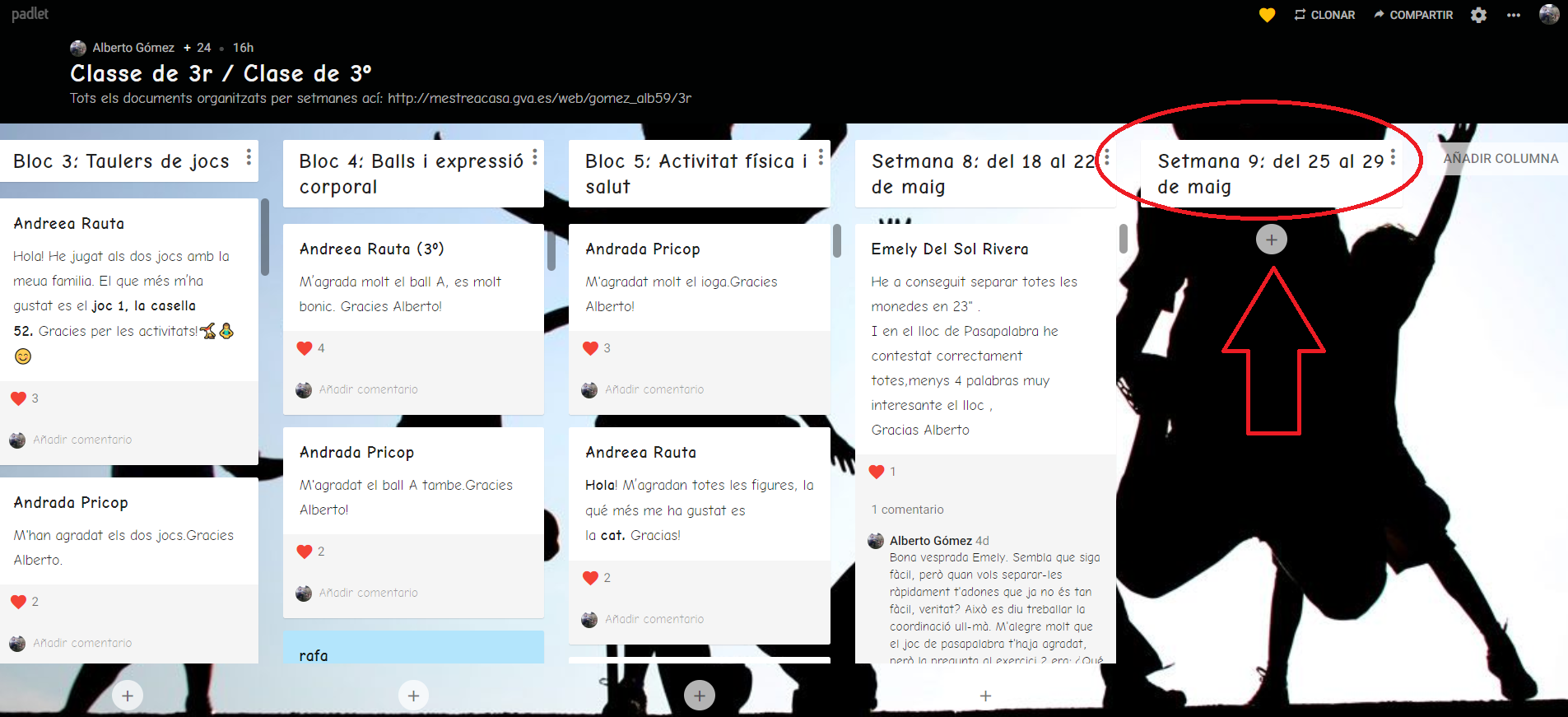
Task: Click the CLONAR button
Action: pyautogui.click(x=1324, y=15)
